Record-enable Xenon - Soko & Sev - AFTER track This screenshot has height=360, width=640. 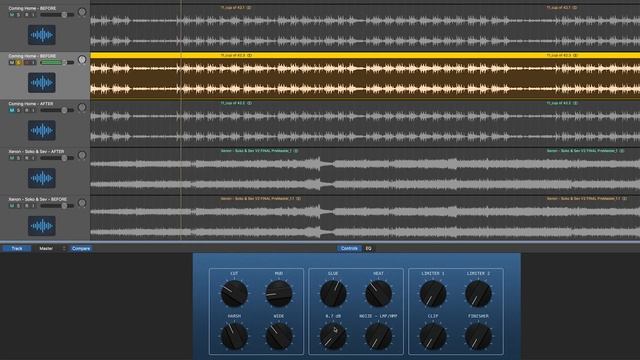[27, 158]
